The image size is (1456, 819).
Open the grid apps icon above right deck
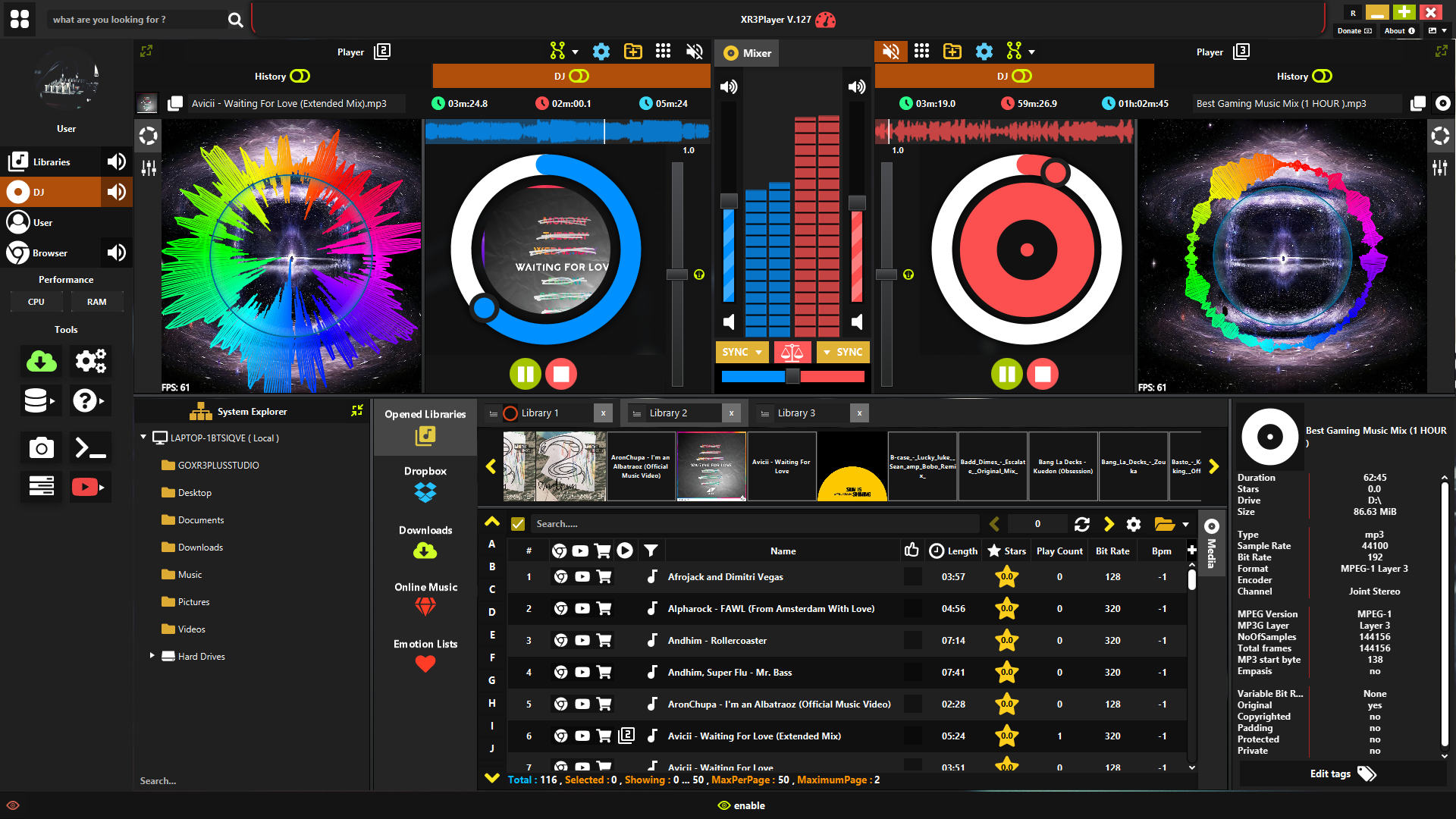(922, 51)
